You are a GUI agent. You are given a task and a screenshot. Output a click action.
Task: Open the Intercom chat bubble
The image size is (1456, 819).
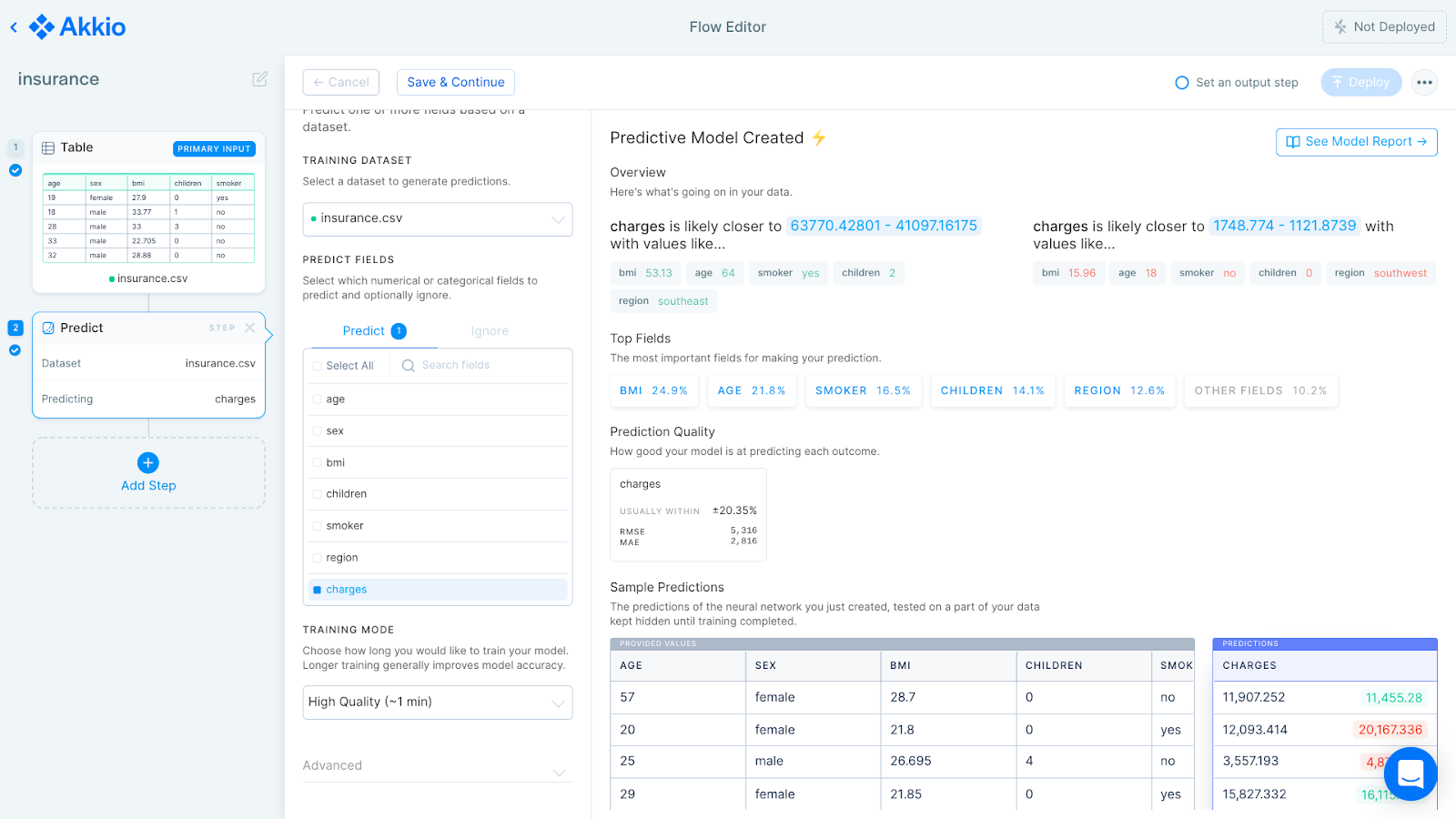1410,774
